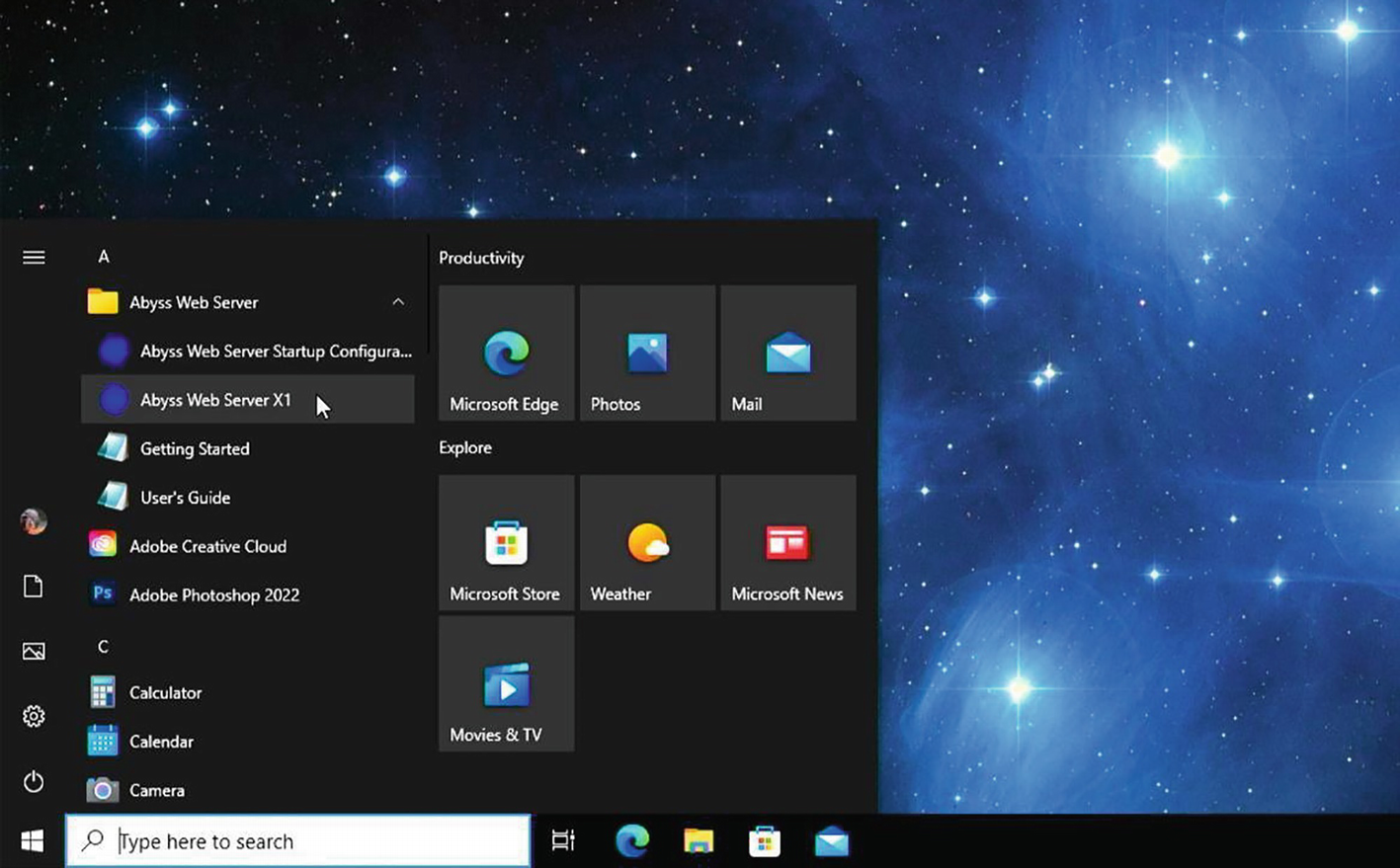Click the Power icon in Start sidebar
Screen dimensions: 1400x868
tap(34, 782)
